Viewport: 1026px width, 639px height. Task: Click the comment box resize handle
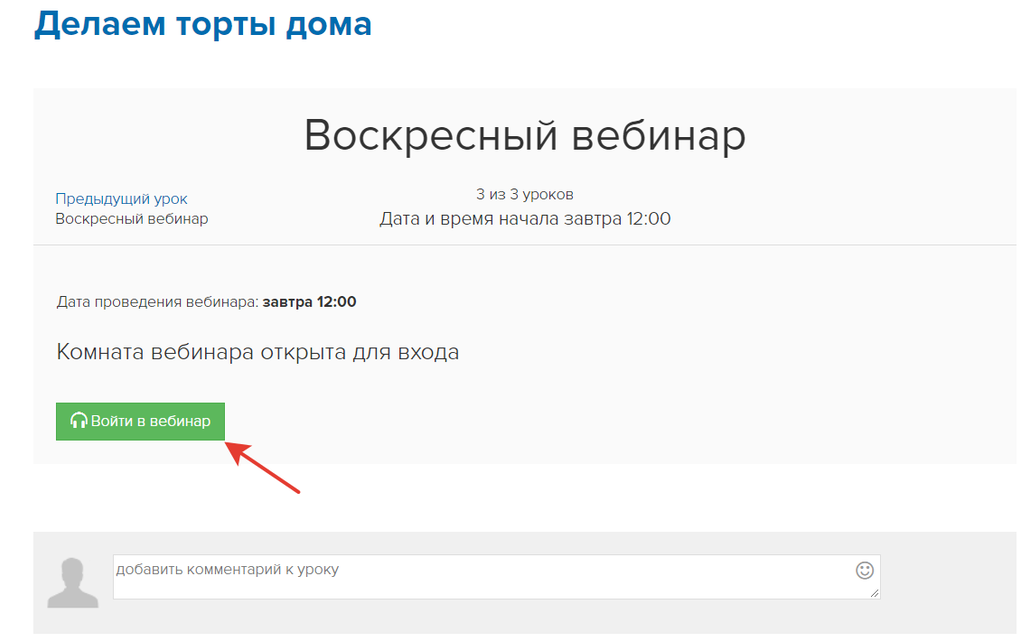click(x=874, y=593)
